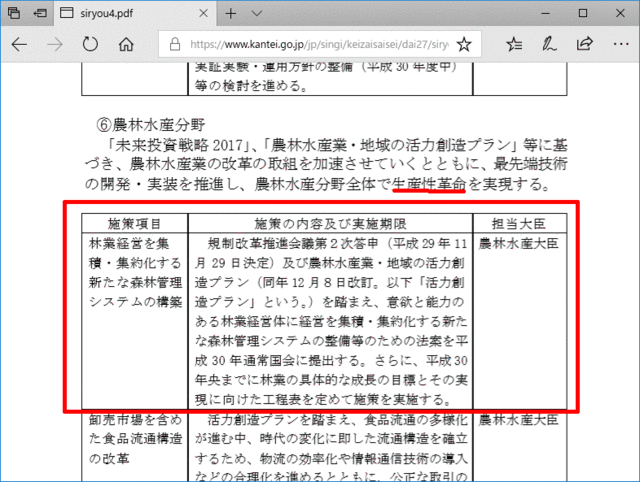Close the siryou4.pdf tab

pyautogui.click(x=204, y=14)
